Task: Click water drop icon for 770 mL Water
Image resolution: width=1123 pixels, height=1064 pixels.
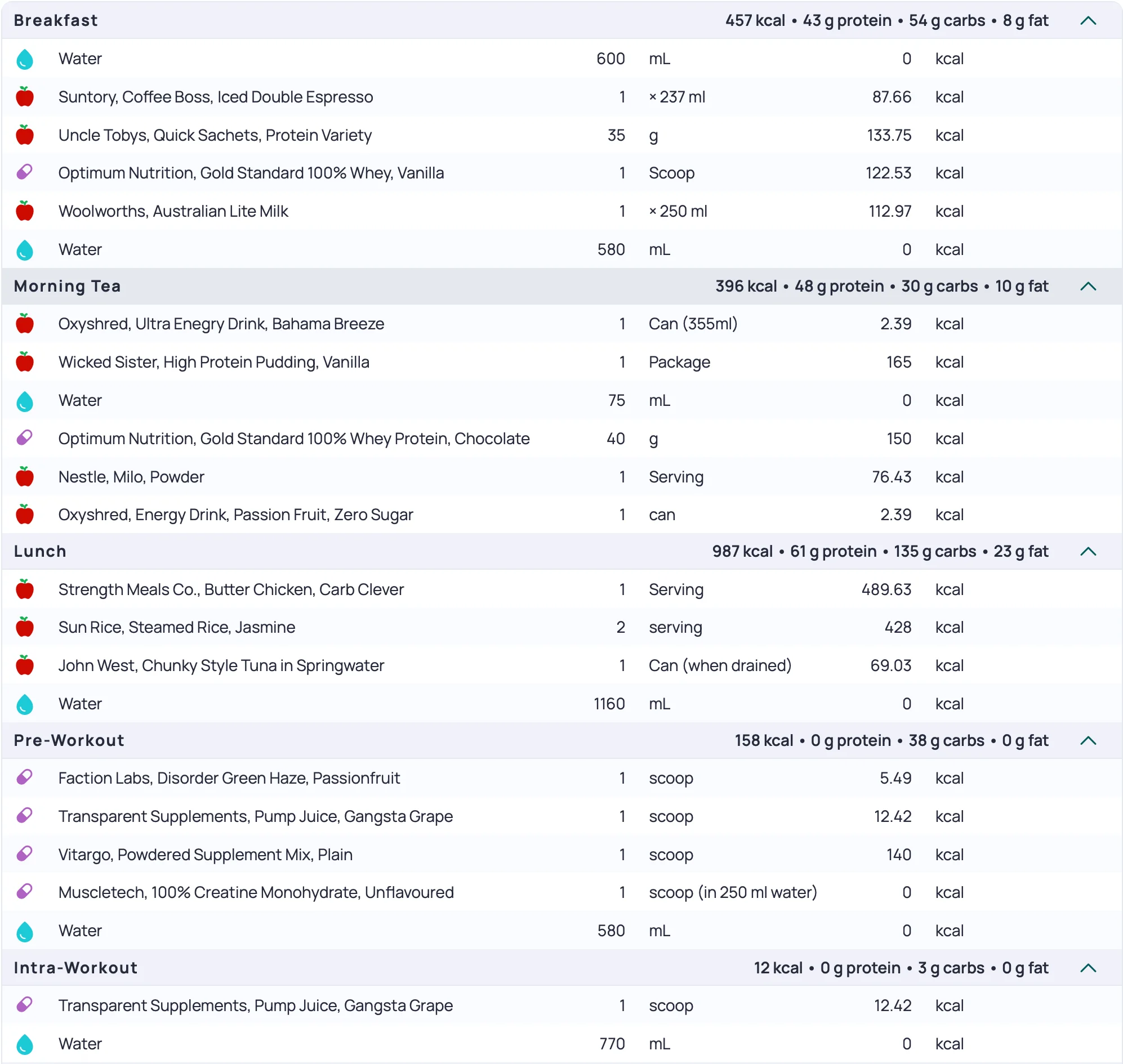Action: click(x=24, y=1044)
